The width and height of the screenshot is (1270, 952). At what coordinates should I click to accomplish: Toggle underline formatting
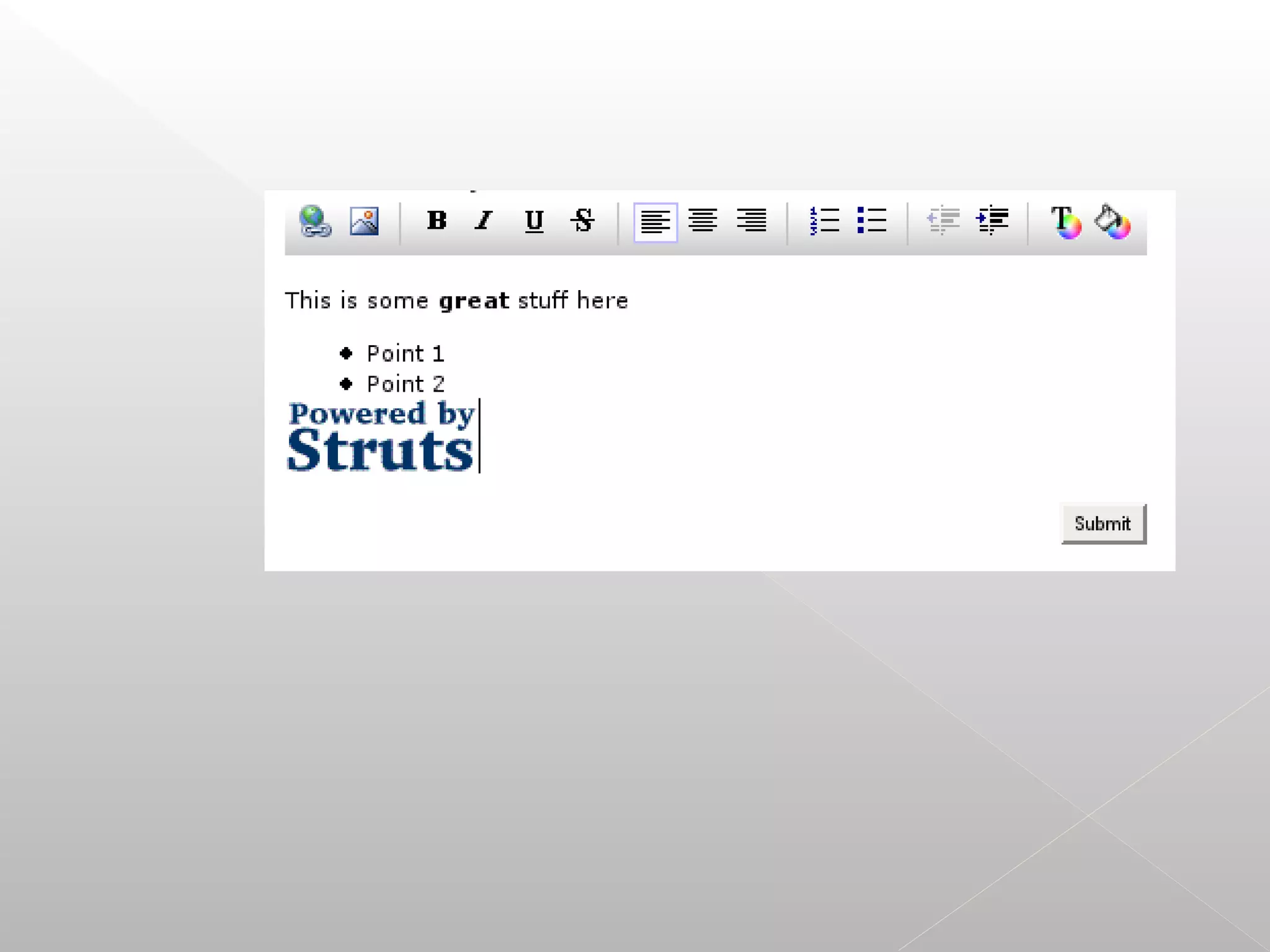(534, 221)
